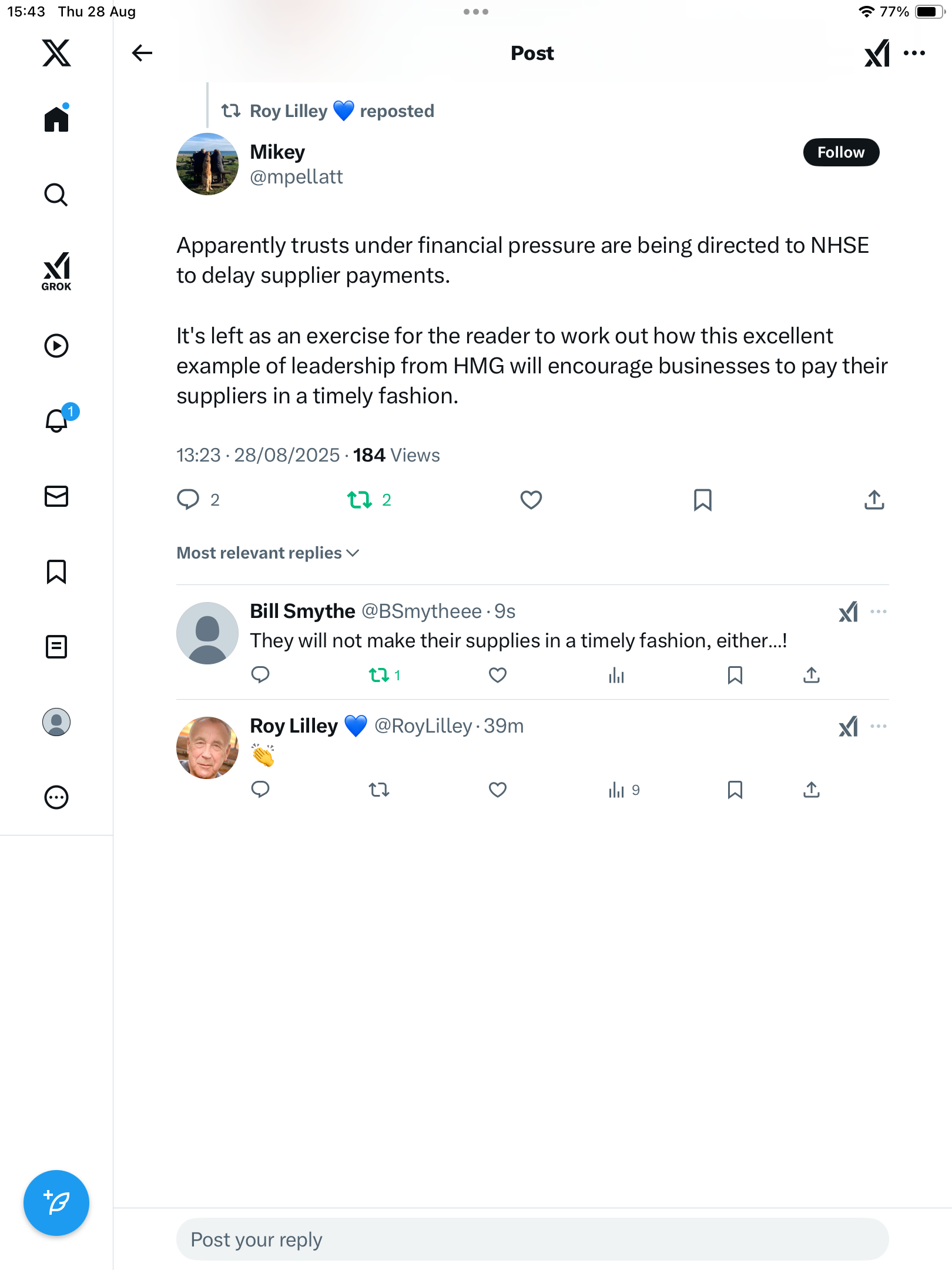Bookmark Mikey's main post
Viewport: 952px width, 1270px height.
click(702, 500)
